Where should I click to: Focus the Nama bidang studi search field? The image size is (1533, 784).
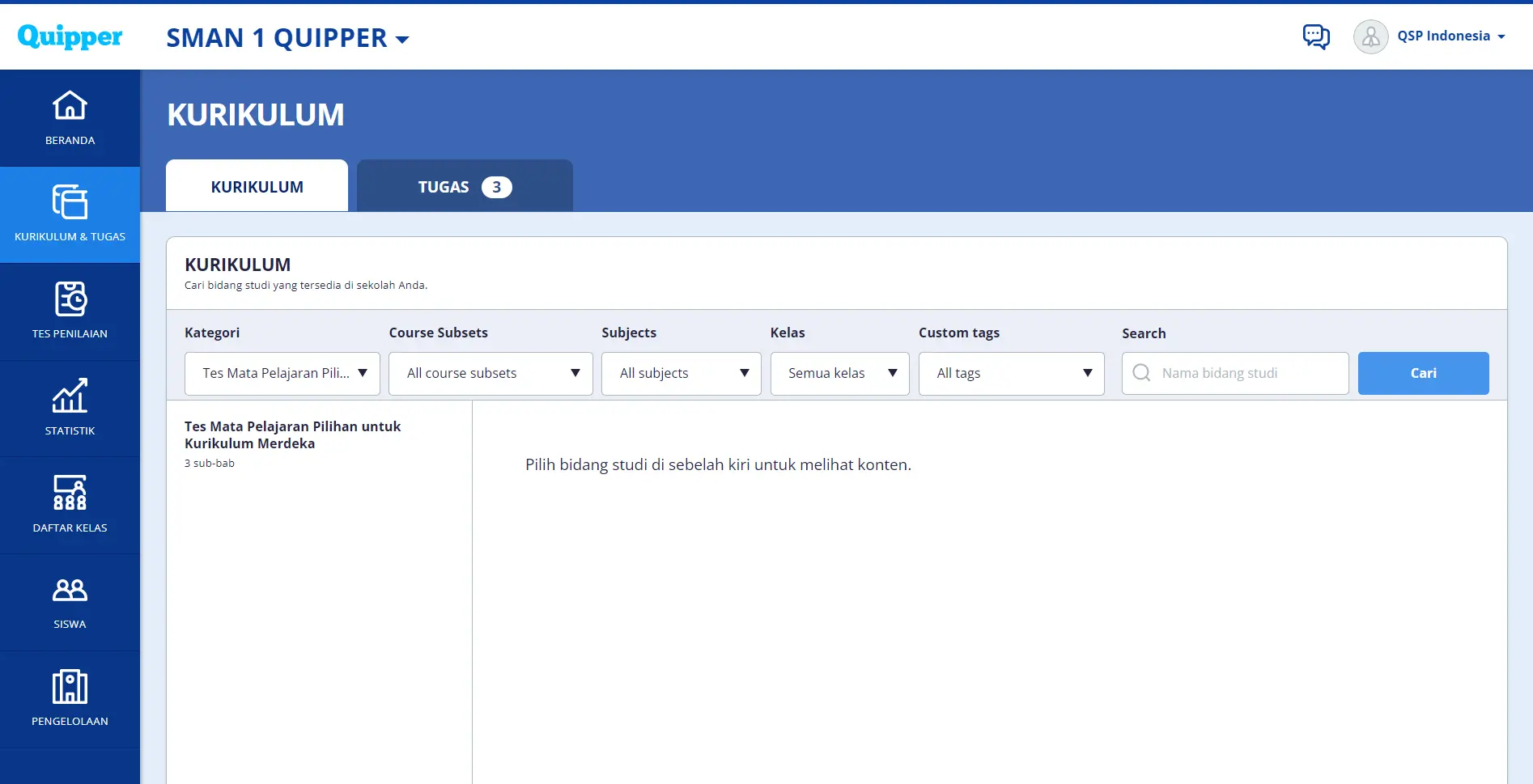(x=1235, y=373)
